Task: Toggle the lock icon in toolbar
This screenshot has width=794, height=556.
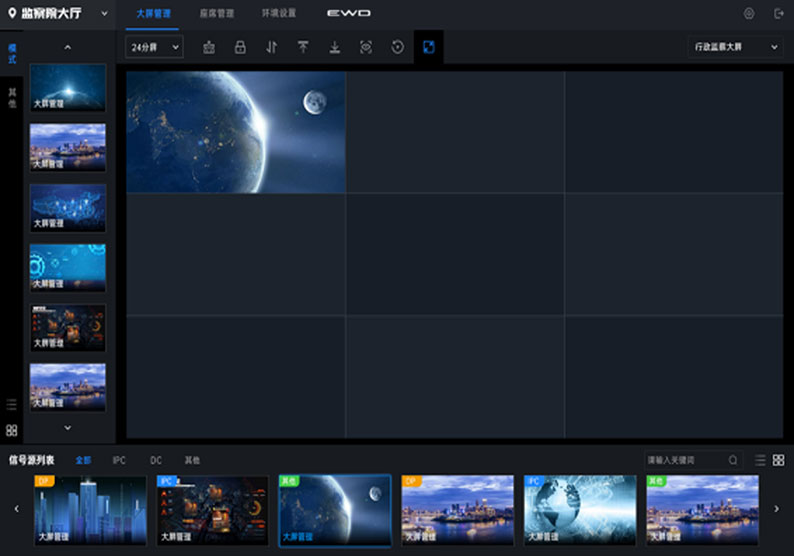Action: (x=240, y=47)
